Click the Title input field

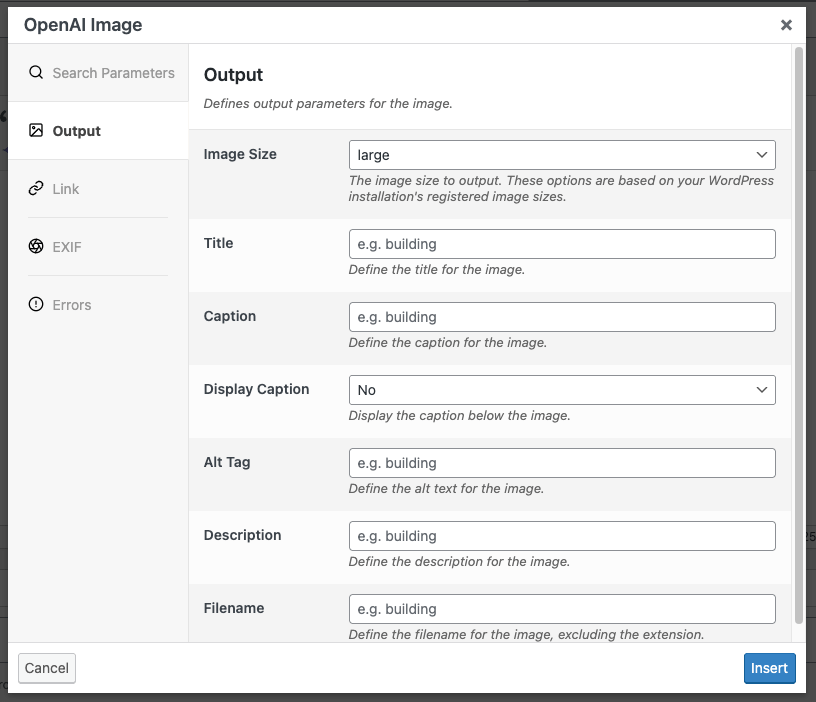pos(561,244)
